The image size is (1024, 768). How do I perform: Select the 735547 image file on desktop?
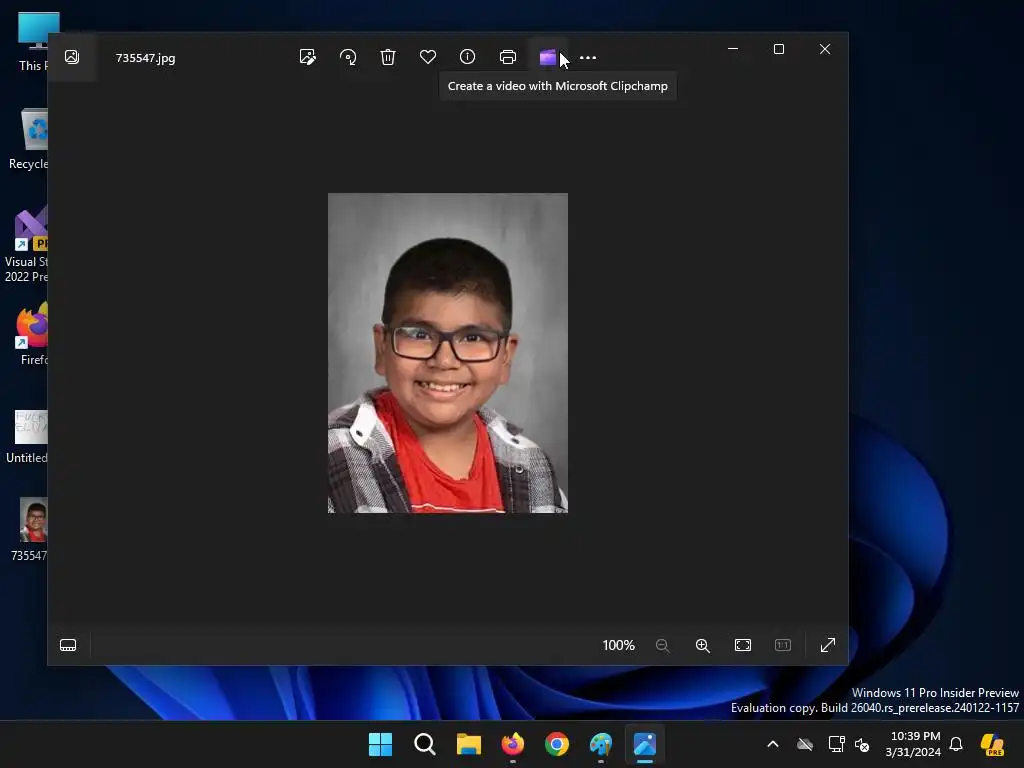[30, 530]
